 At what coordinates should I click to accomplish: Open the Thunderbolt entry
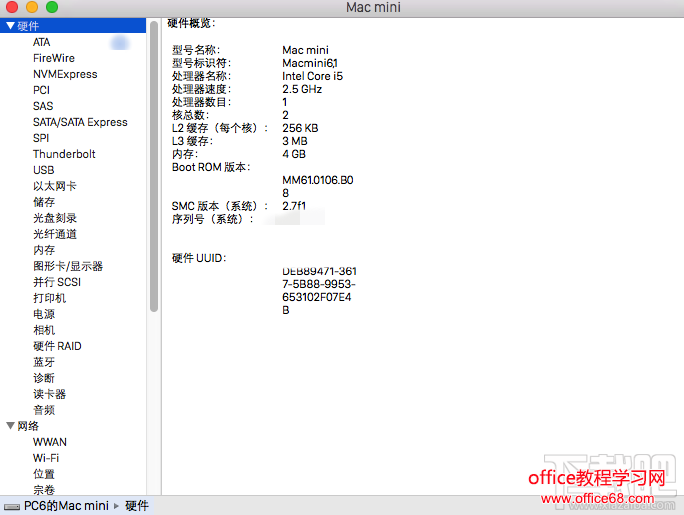[x=64, y=154]
